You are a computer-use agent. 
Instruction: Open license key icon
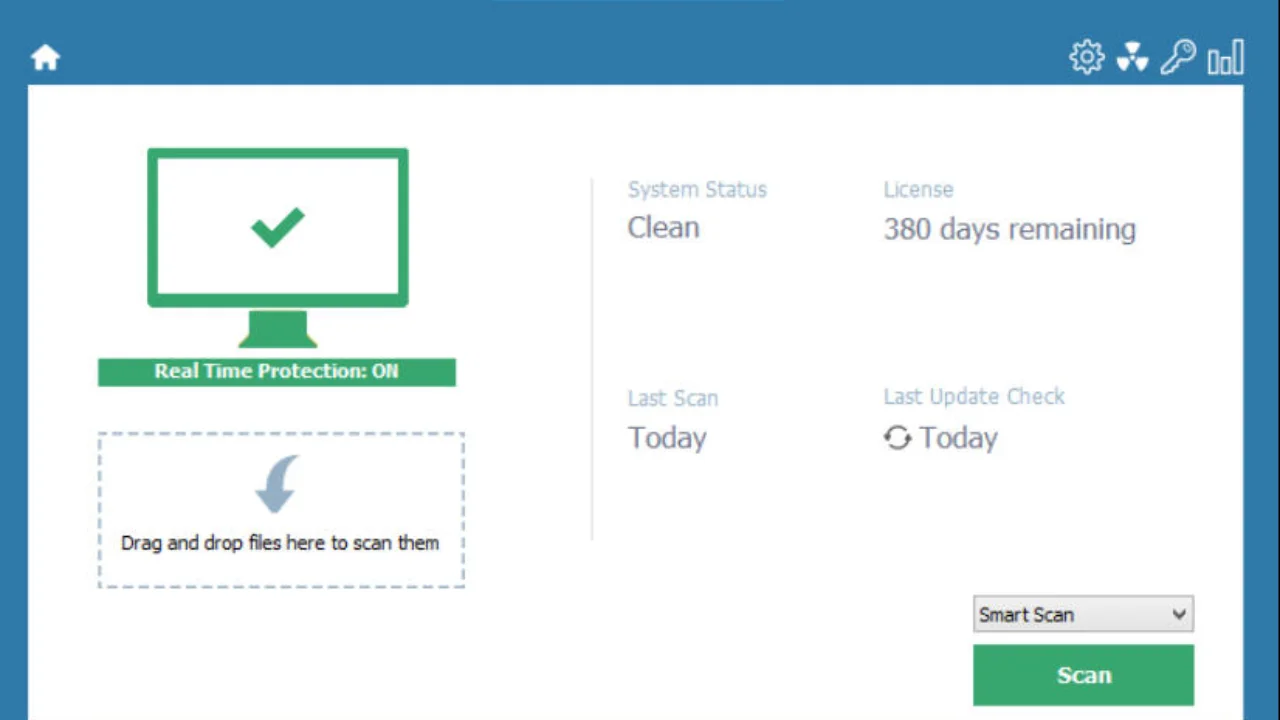click(x=1178, y=57)
